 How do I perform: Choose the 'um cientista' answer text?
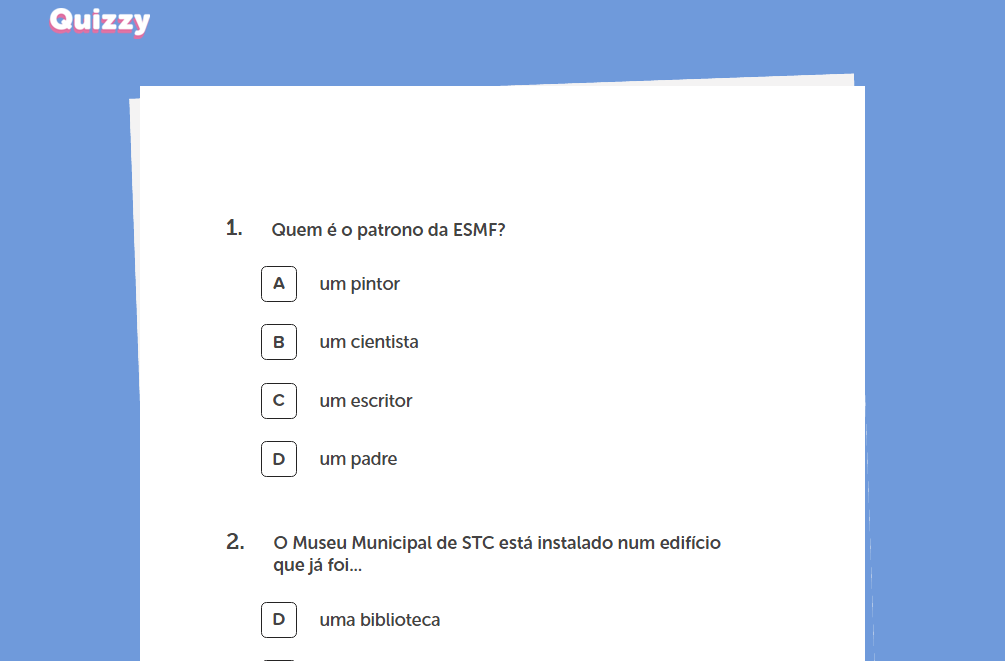[x=368, y=342]
